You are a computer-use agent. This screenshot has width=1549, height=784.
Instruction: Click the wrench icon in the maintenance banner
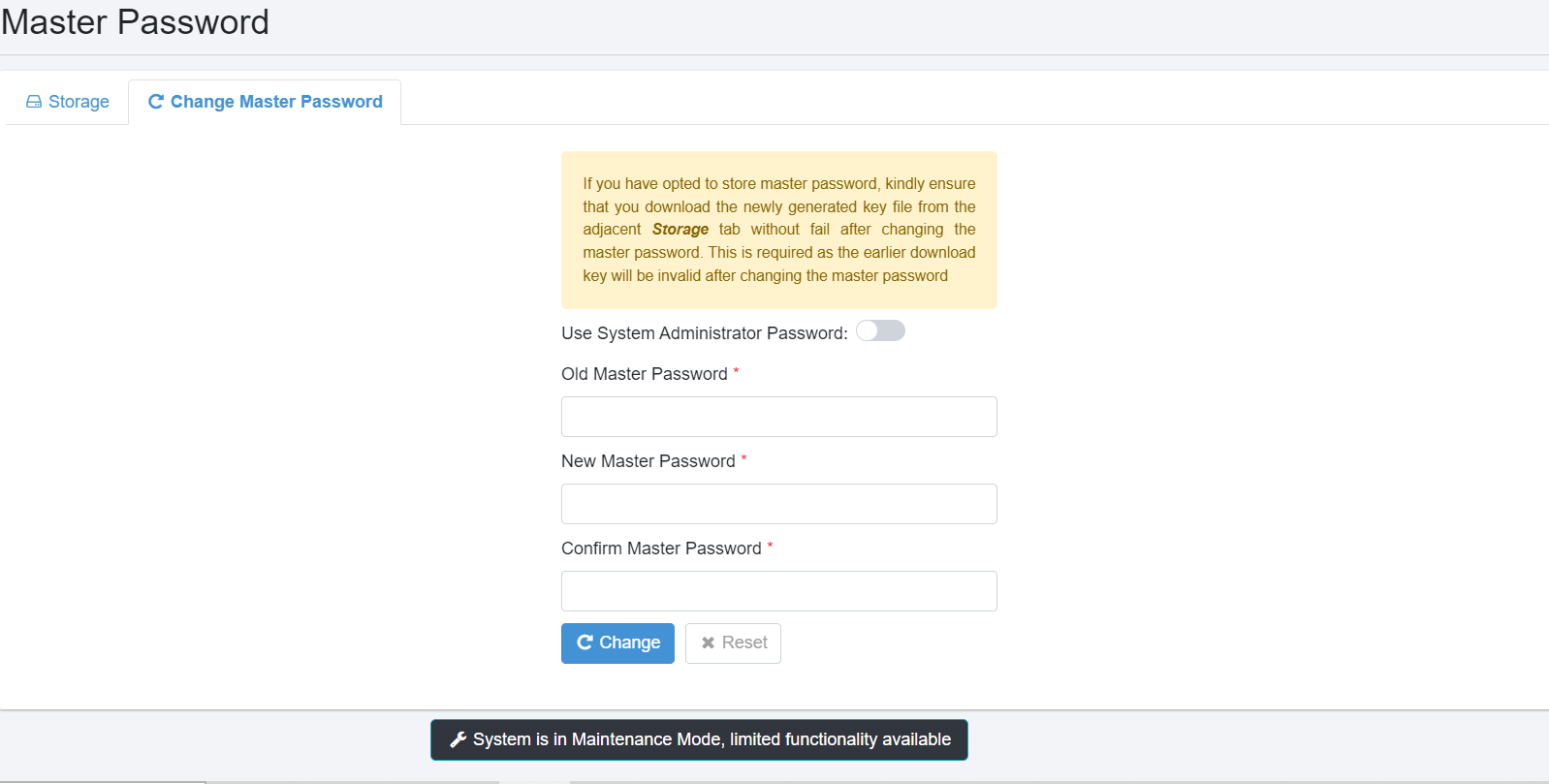coord(458,740)
